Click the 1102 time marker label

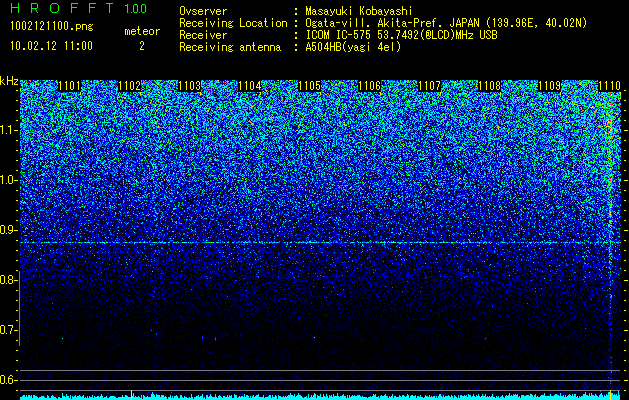point(130,86)
